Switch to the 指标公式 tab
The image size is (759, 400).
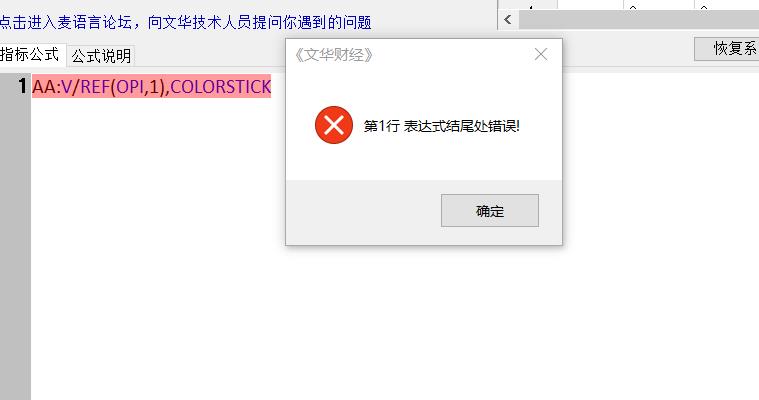[30, 54]
